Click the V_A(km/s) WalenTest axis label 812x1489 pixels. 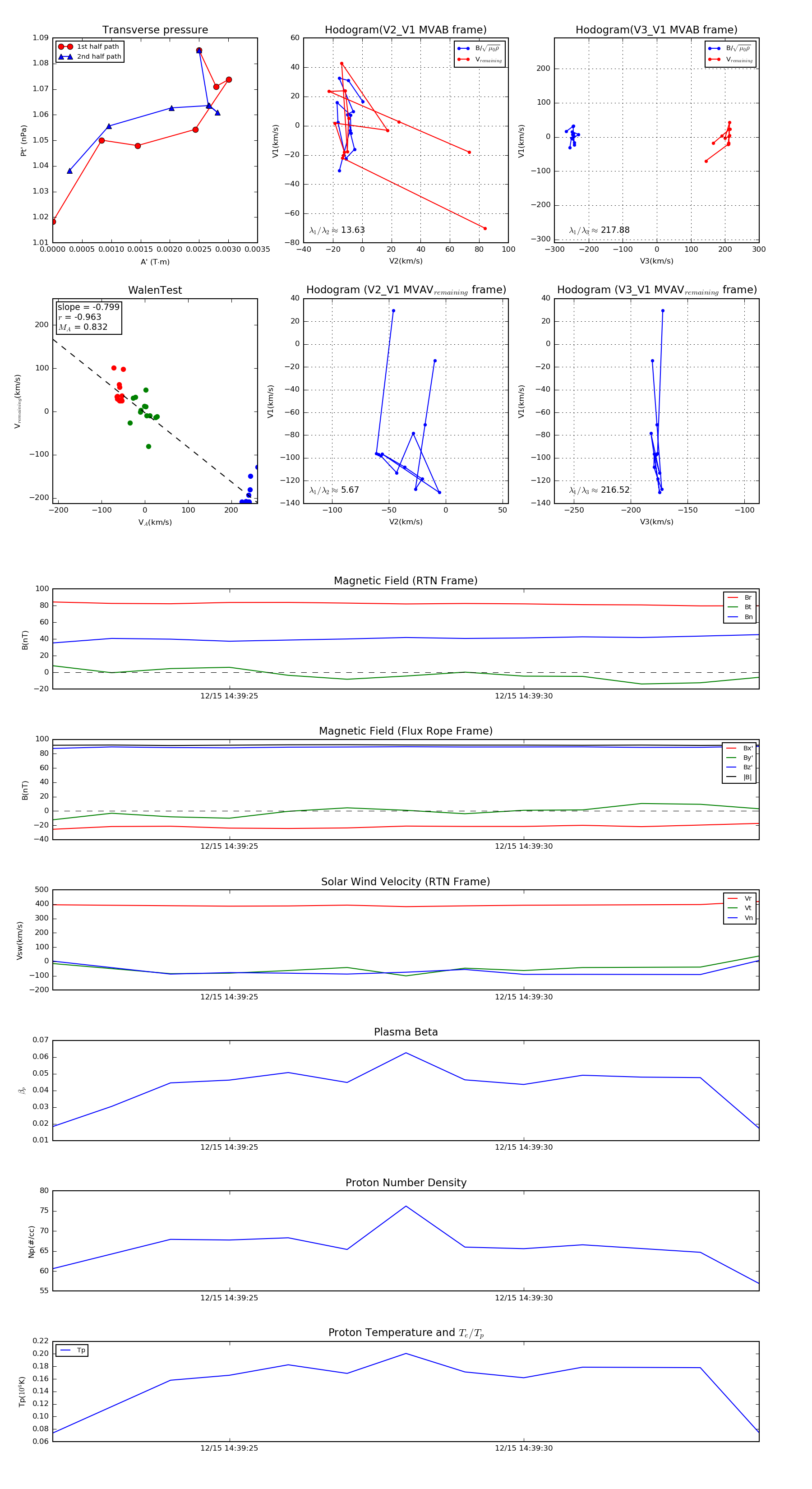click(155, 523)
